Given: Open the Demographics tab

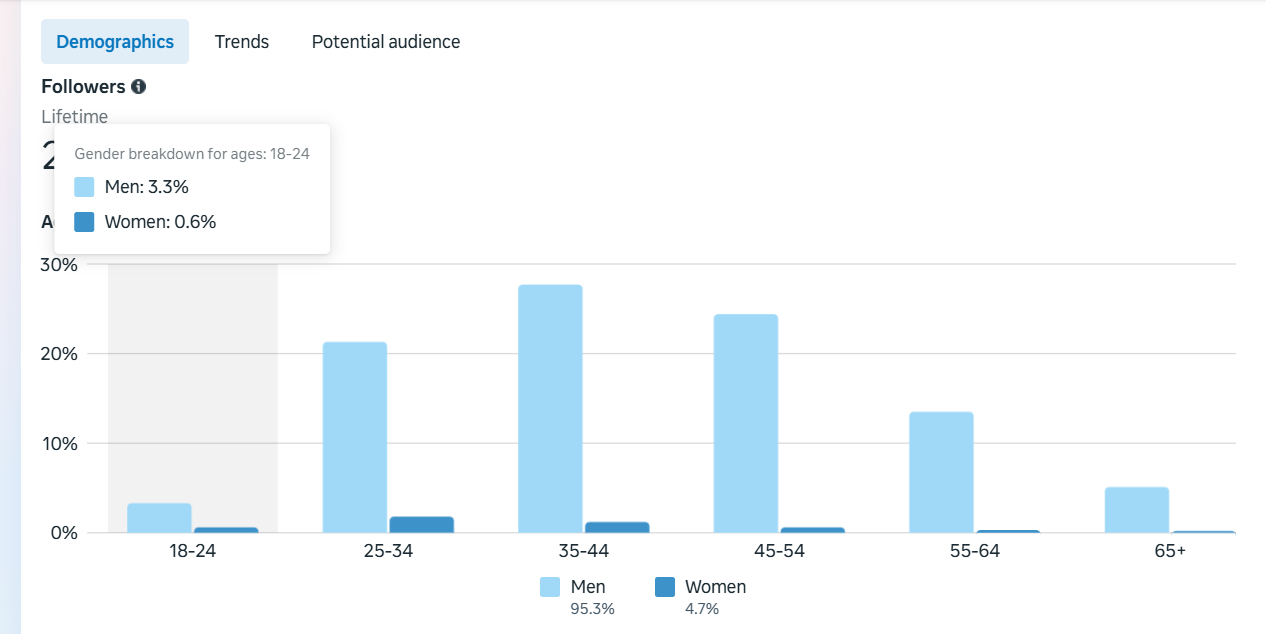Looking at the screenshot, I should tap(115, 42).
